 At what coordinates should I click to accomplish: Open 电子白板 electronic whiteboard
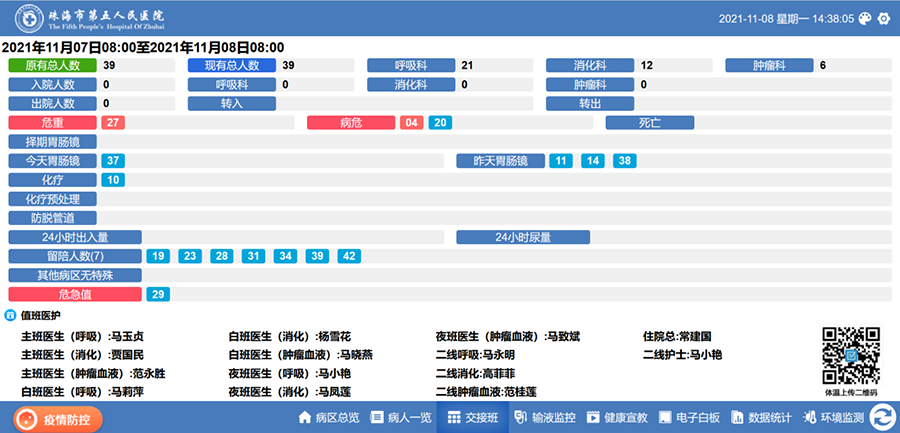coord(690,417)
